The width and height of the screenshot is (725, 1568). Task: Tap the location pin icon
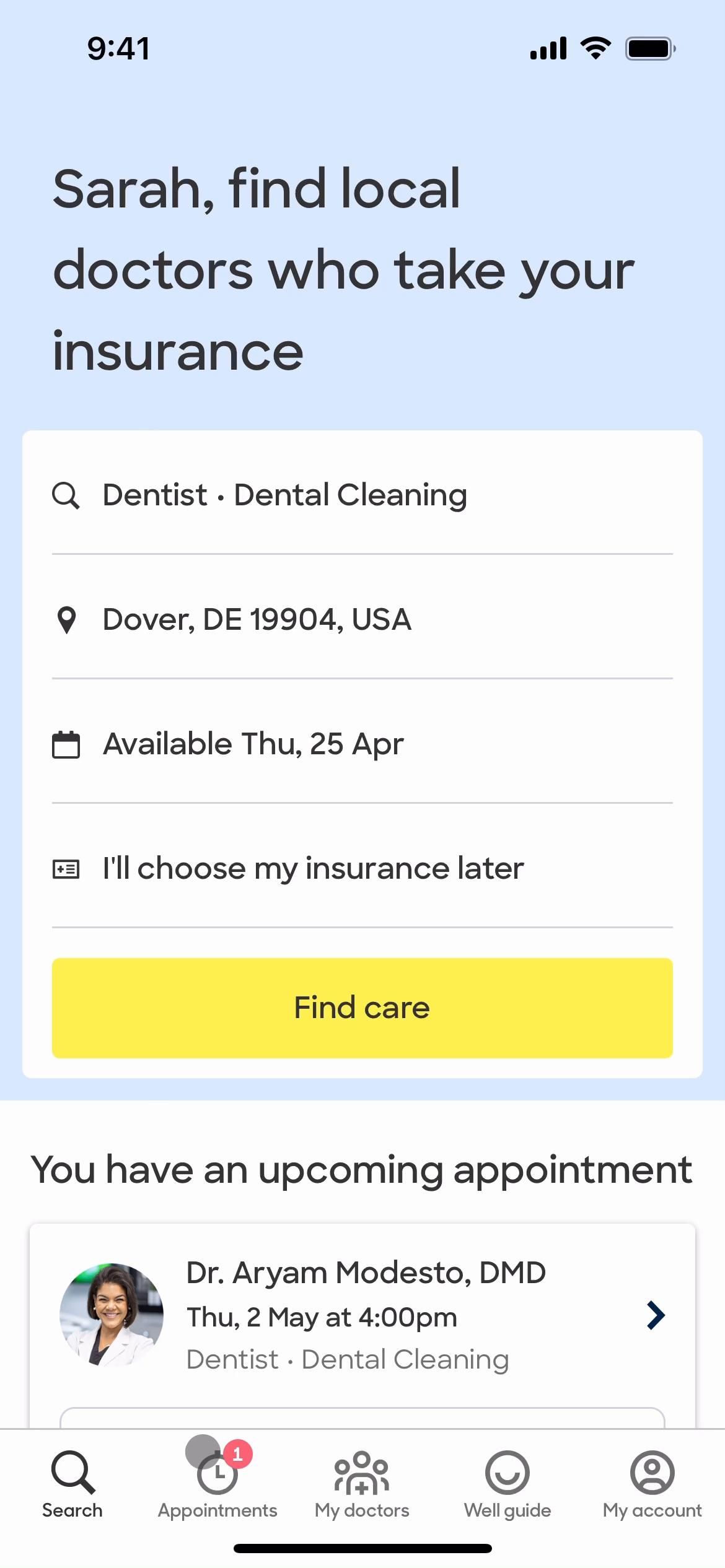tap(66, 620)
